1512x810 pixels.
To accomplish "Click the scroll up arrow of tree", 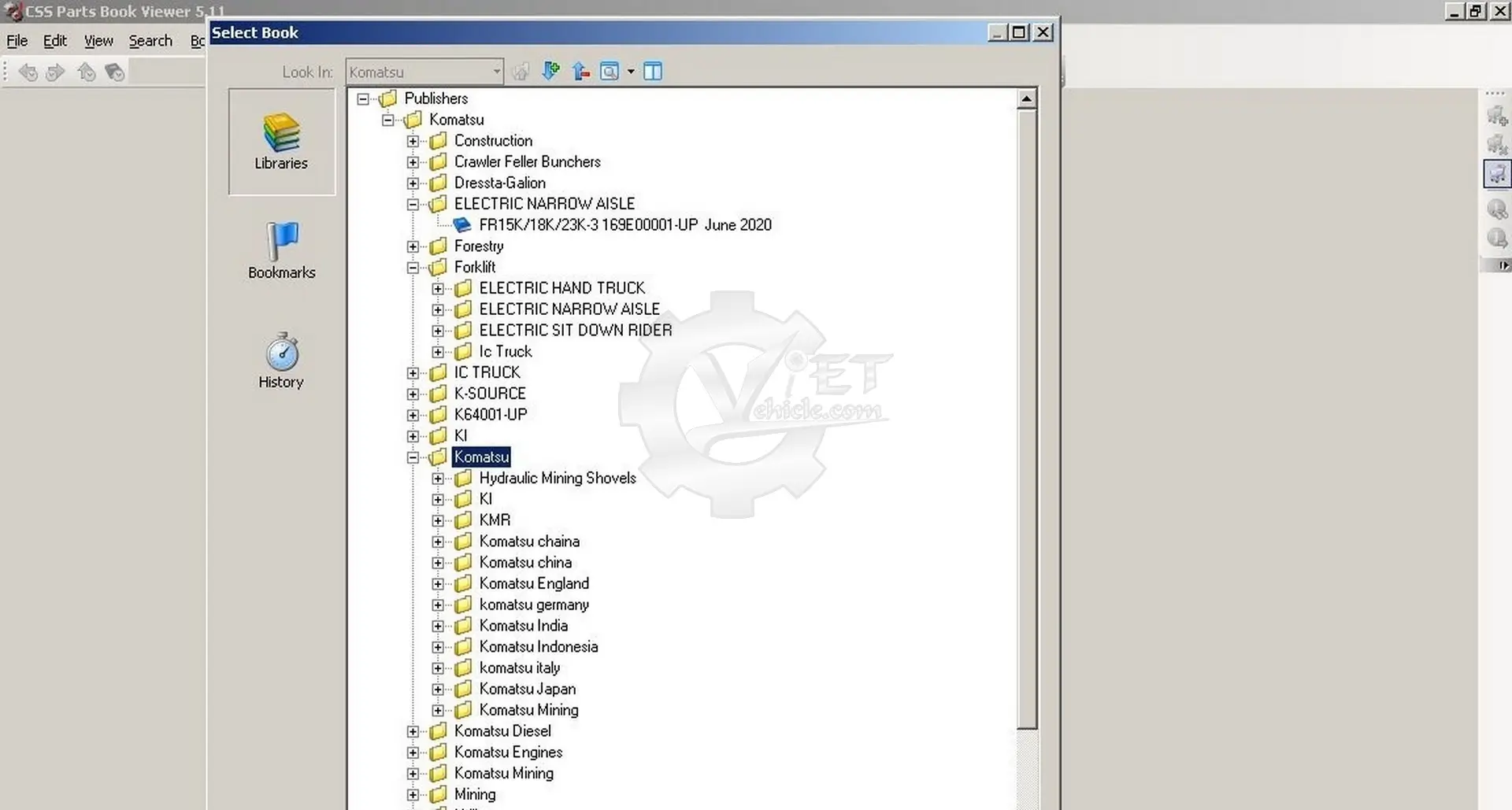I will 1026,99.
